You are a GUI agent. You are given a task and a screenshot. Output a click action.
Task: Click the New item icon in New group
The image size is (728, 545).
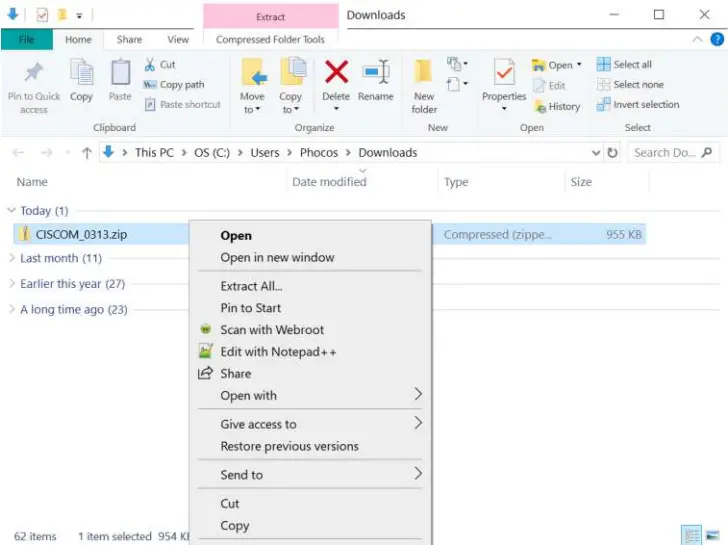pyautogui.click(x=454, y=64)
